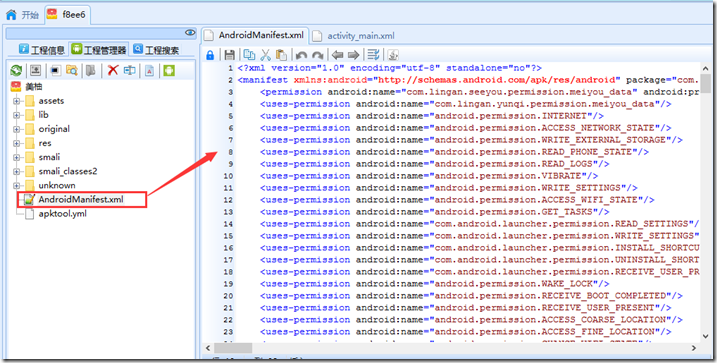
Task: Click the black window icon in project toolbar
Action: click(55, 70)
